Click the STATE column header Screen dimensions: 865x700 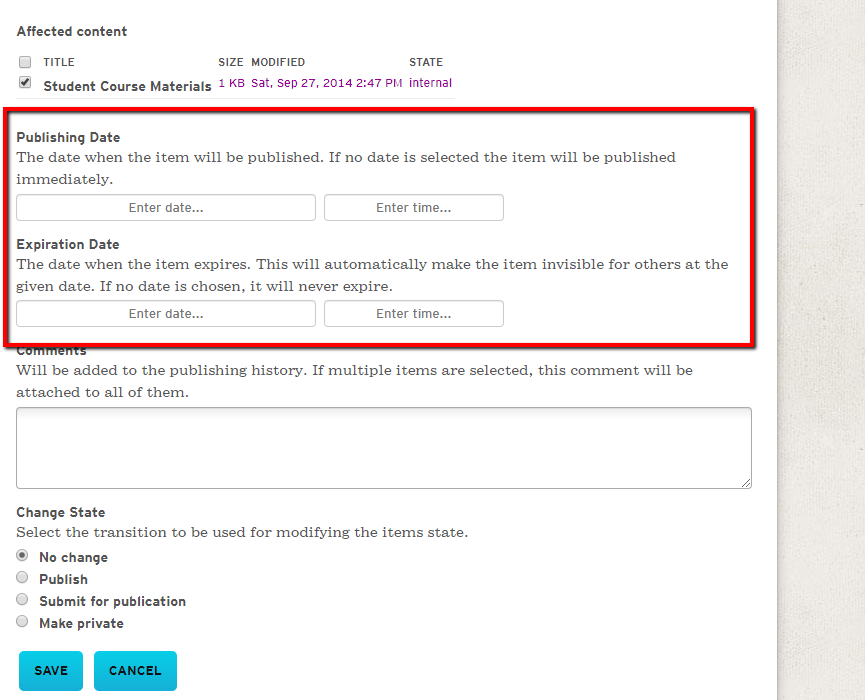tap(426, 62)
